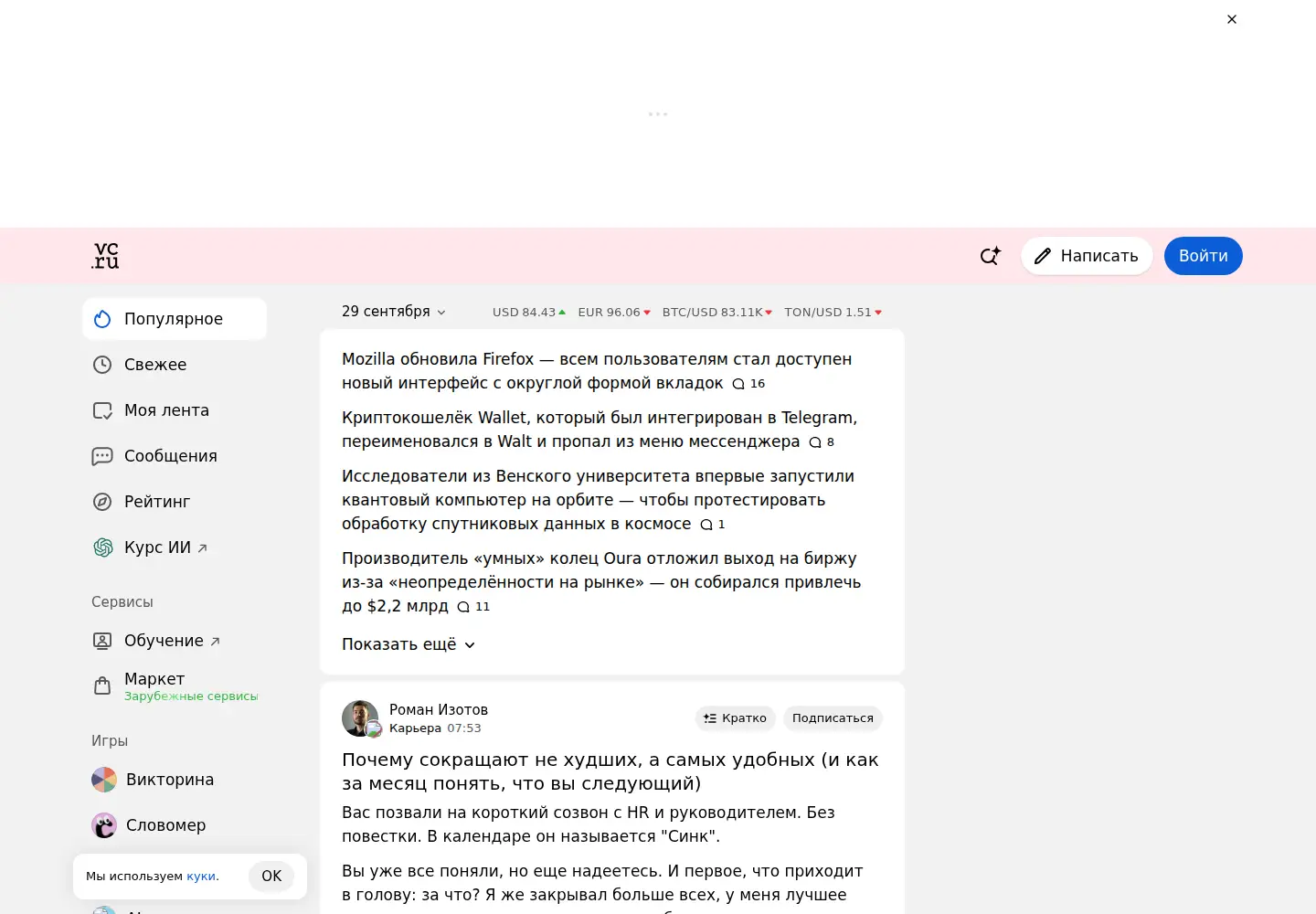Click the clock icon next to Свежее
Screen dimensions: 1316x914
coord(102,365)
